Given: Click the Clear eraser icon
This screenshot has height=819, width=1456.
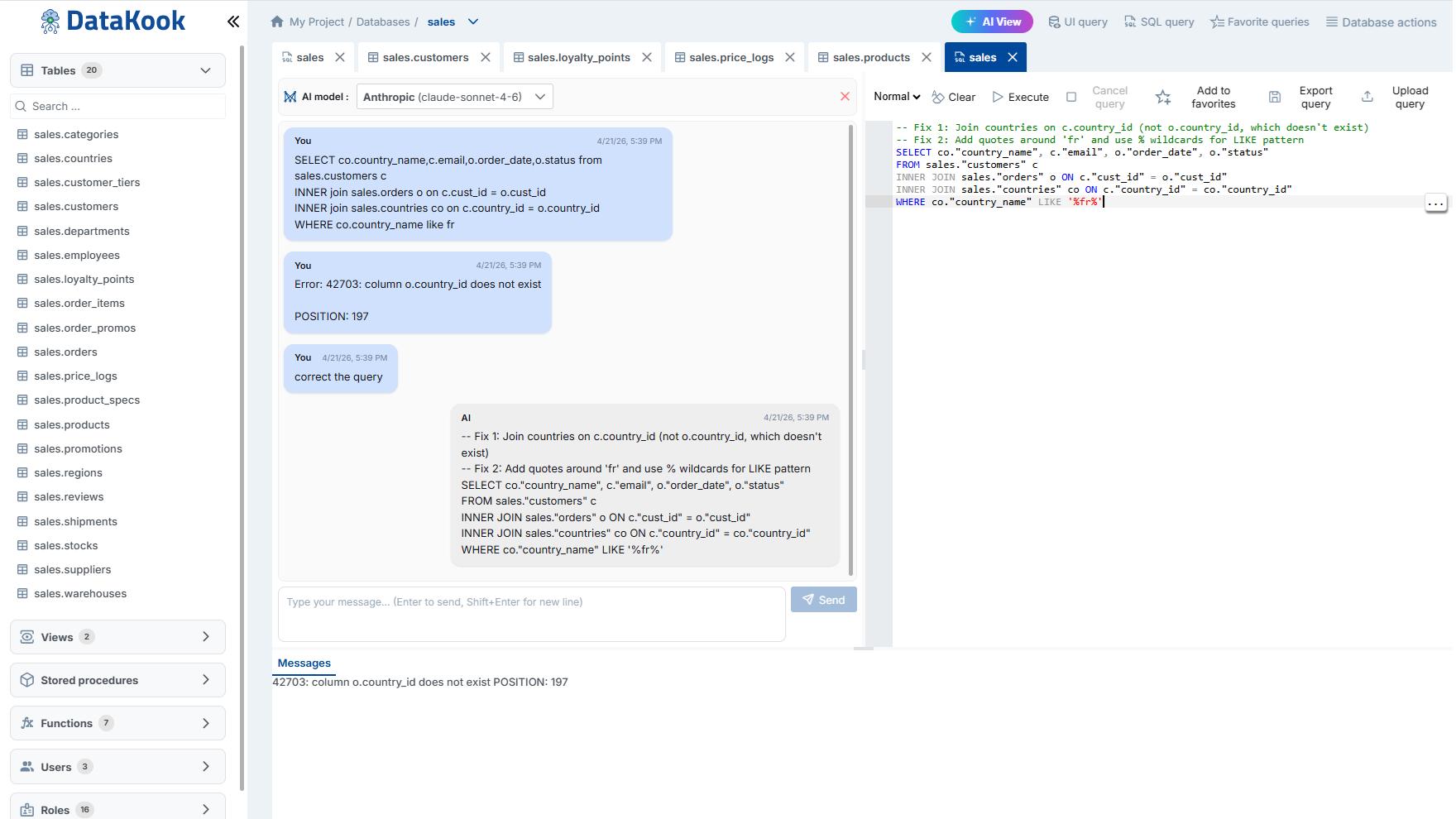Looking at the screenshot, I should point(938,97).
